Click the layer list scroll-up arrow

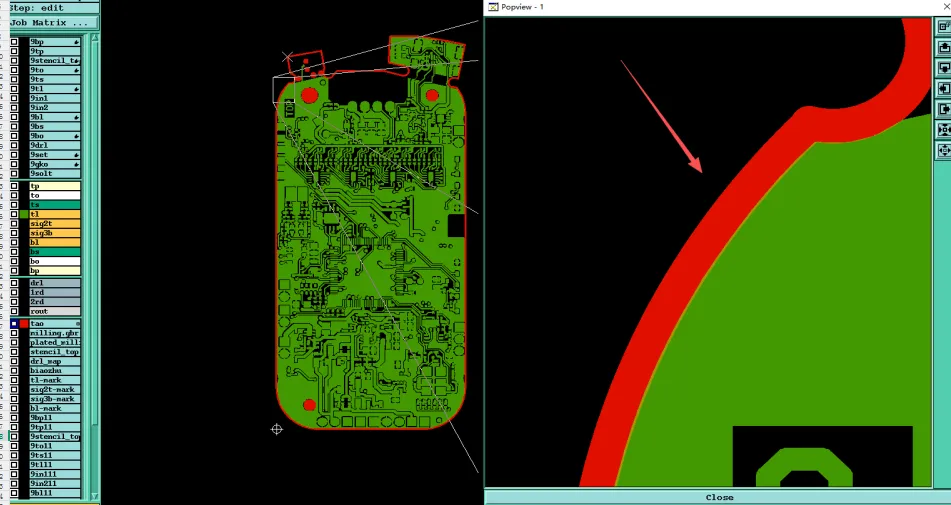[x=95, y=38]
